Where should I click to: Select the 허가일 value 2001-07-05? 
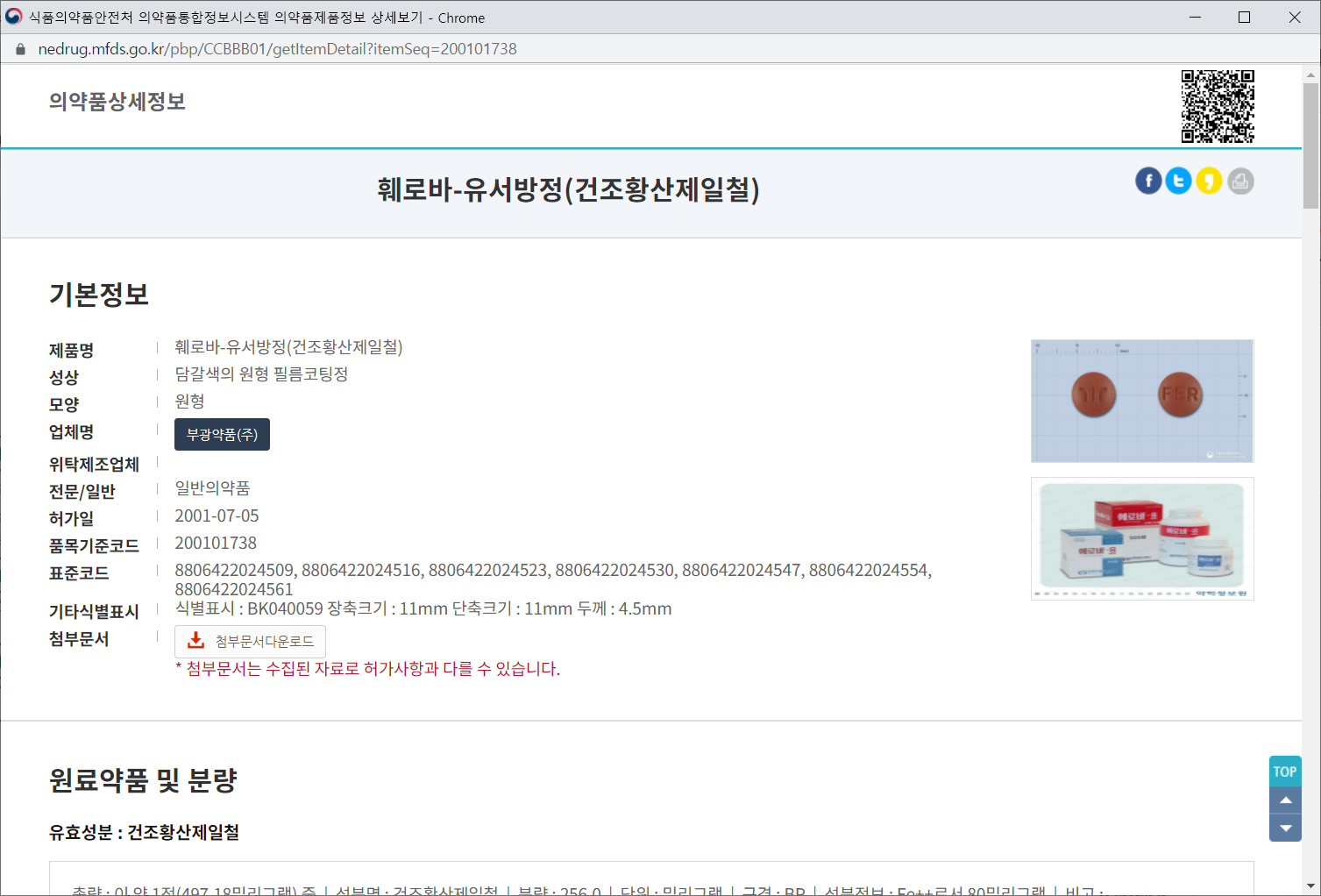tap(217, 516)
